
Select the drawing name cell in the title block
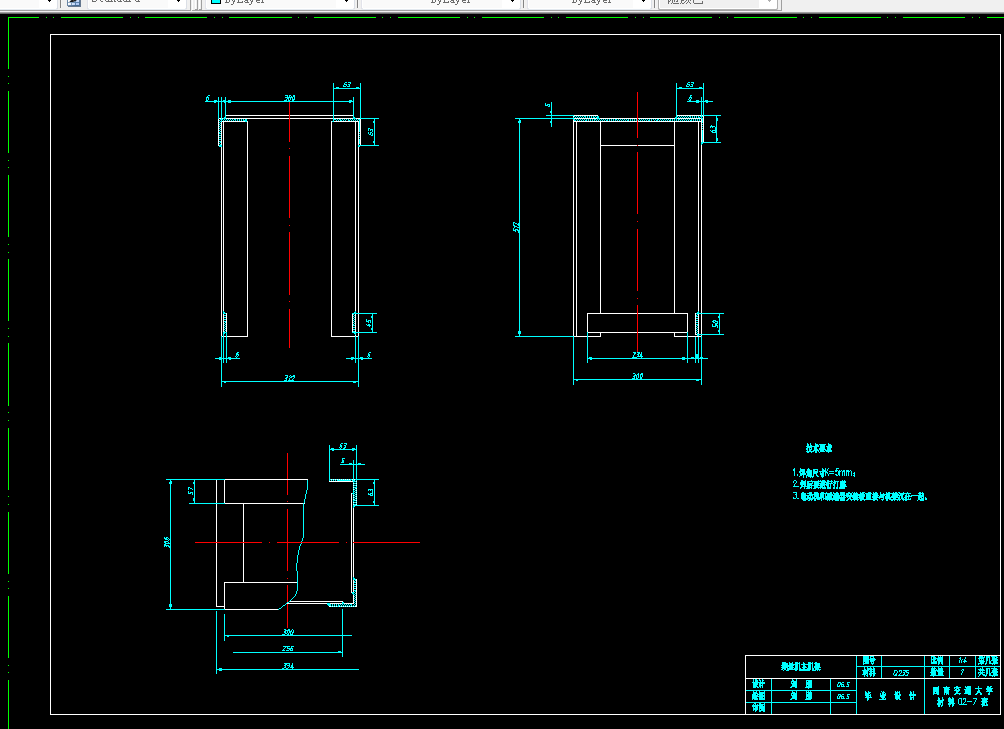click(801, 667)
